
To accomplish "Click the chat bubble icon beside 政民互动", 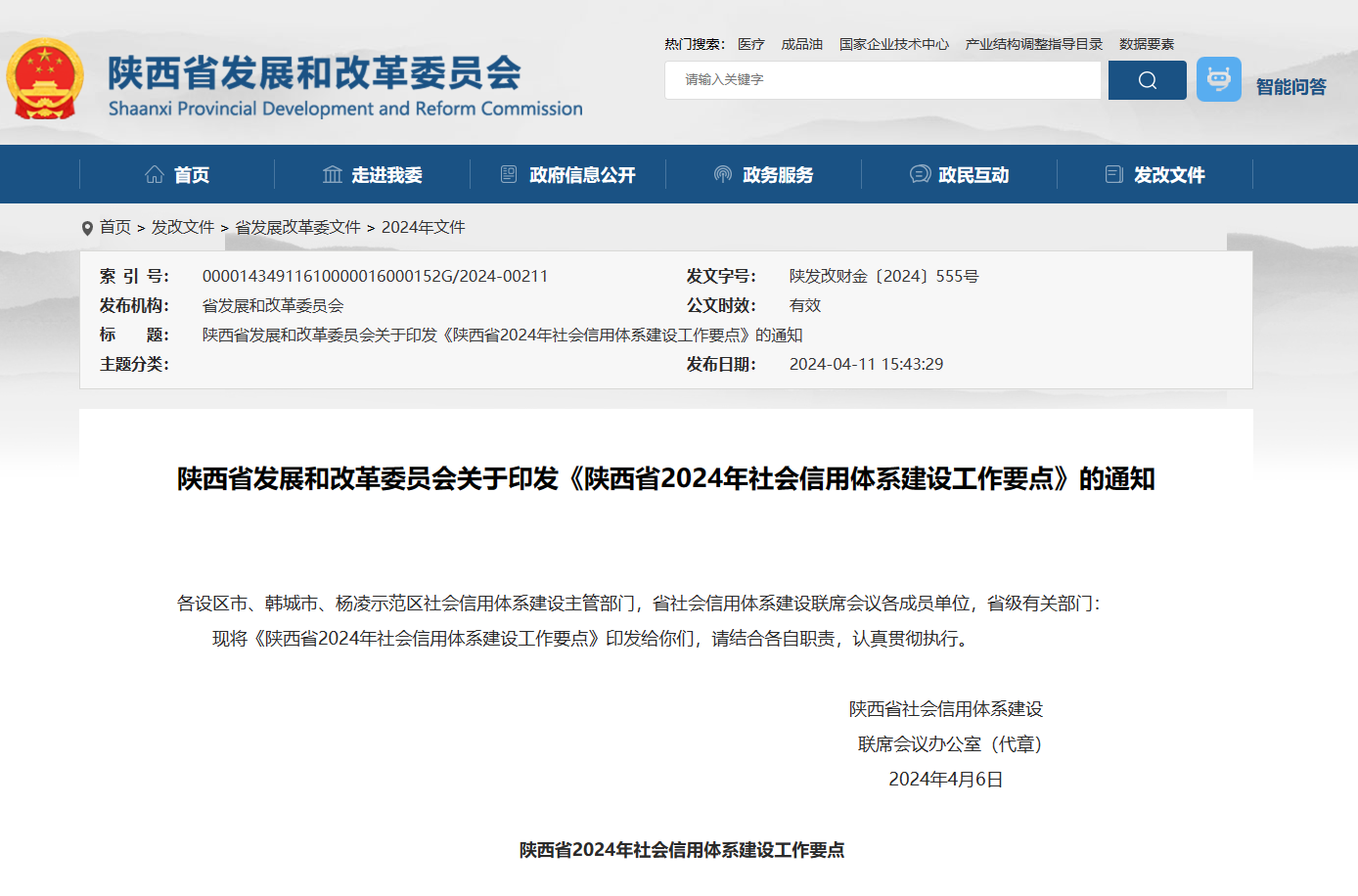I will click(x=919, y=173).
